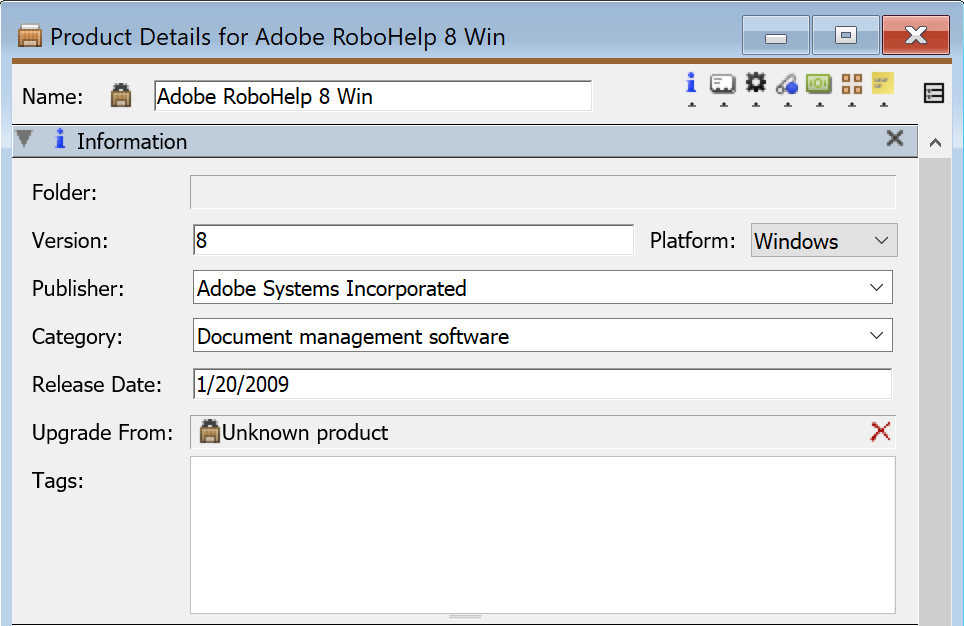Screen dimensions: 964x626
Task: Click inside the Tags text area
Action: tap(542, 535)
